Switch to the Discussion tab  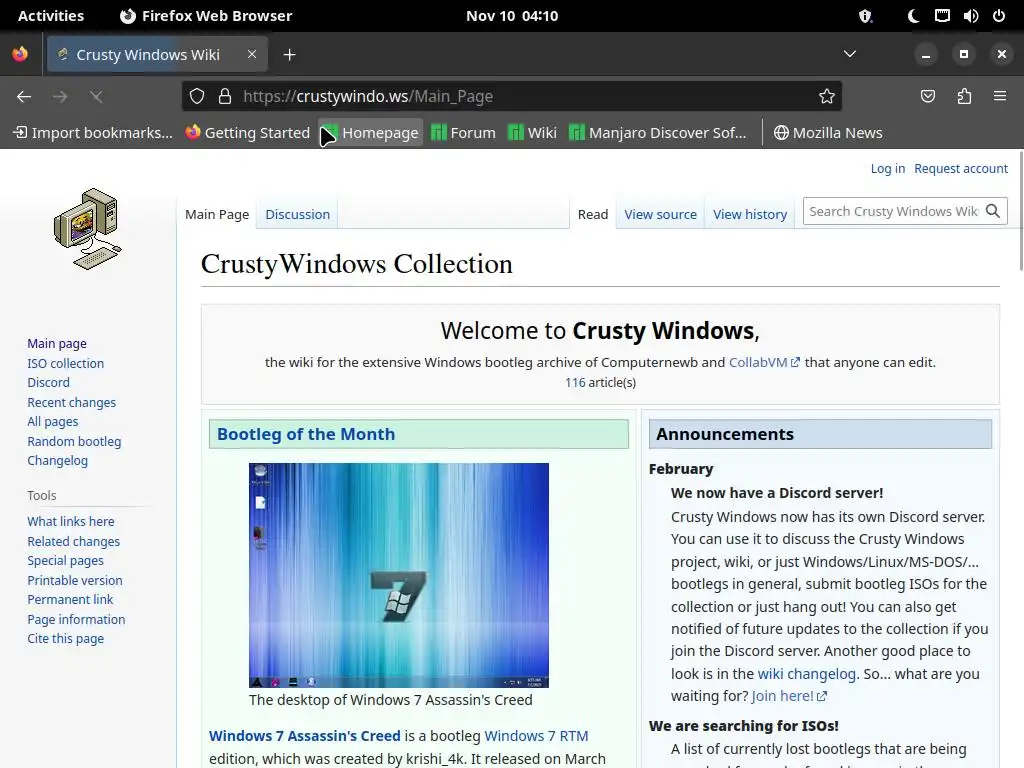[297, 214]
